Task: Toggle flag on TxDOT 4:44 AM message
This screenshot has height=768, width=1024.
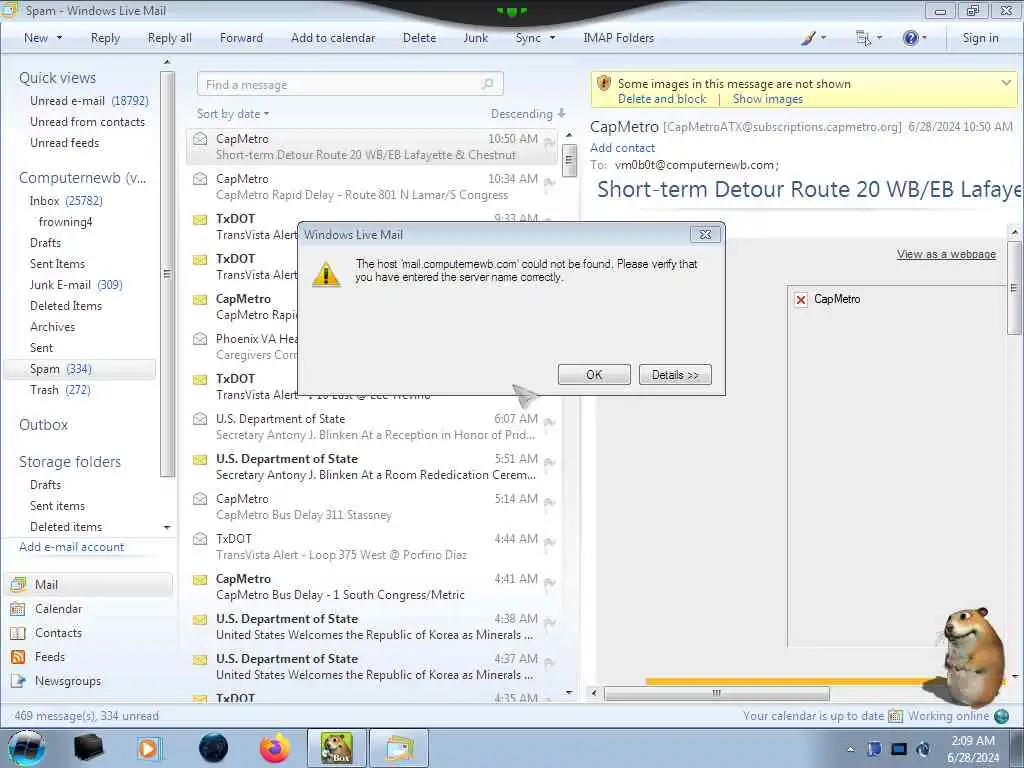Action: click(549, 542)
